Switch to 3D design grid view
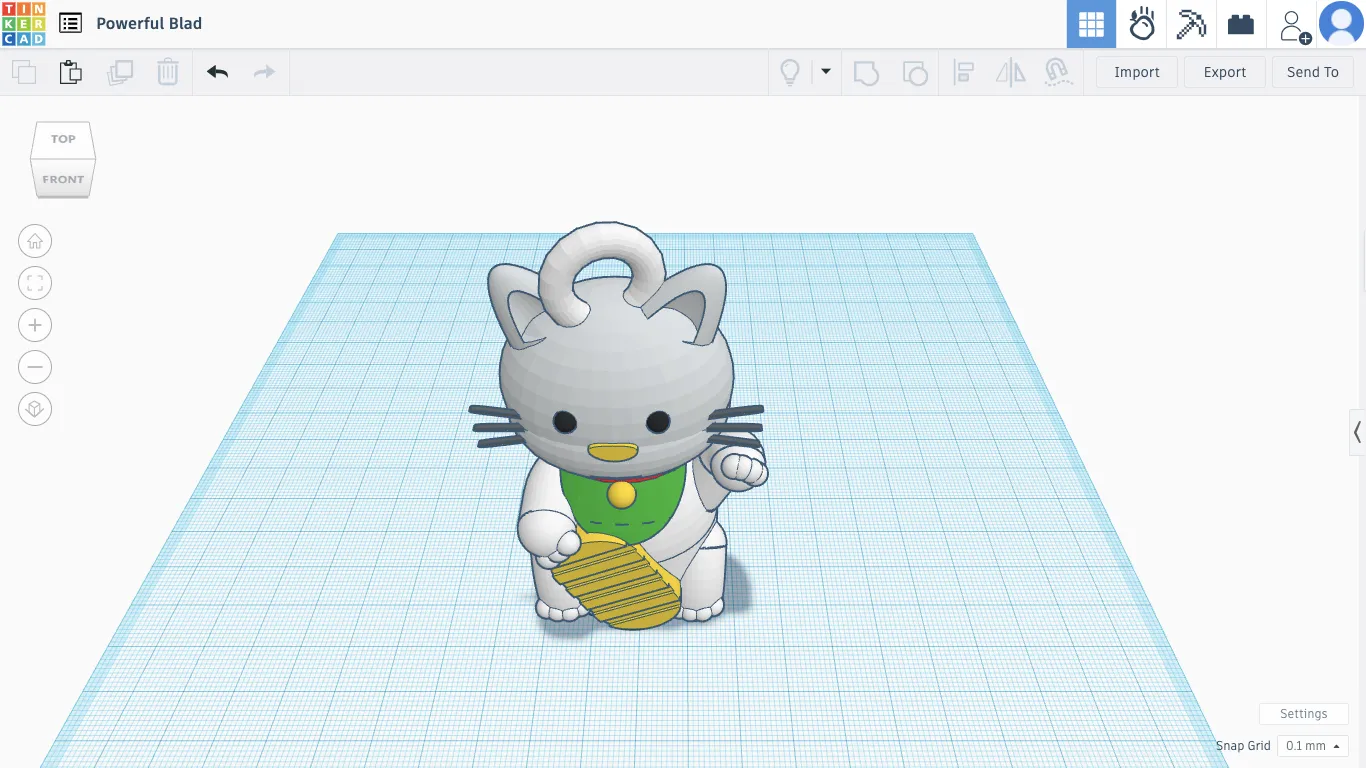The height and width of the screenshot is (768, 1366). (x=1091, y=24)
